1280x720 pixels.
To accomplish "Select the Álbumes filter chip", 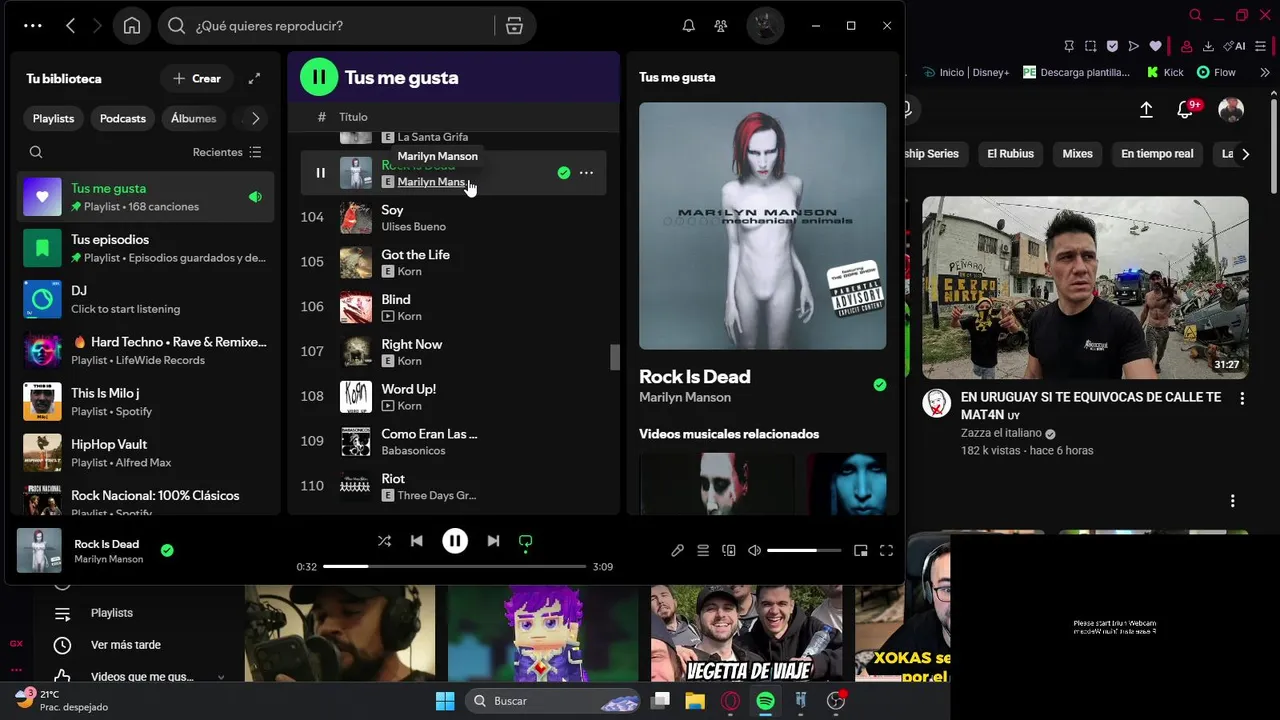I will pyautogui.click(x=193, y=118).
